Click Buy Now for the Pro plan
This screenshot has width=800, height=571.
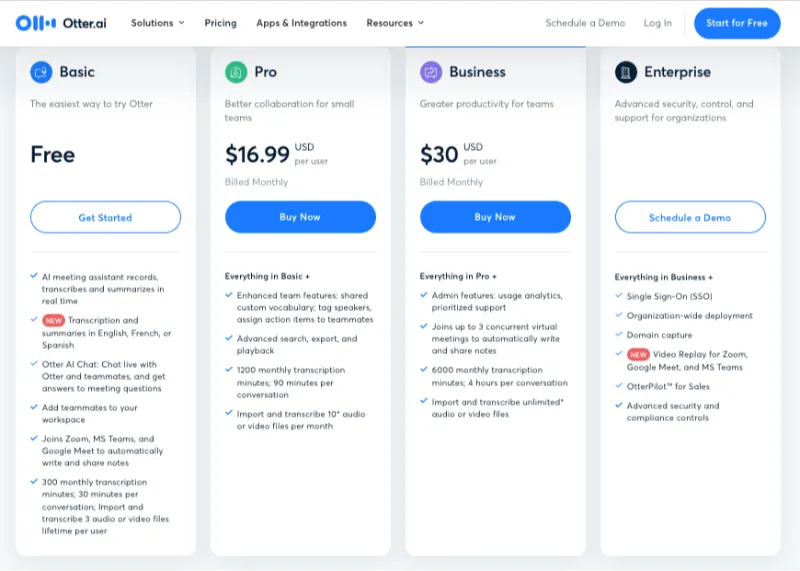300,217
